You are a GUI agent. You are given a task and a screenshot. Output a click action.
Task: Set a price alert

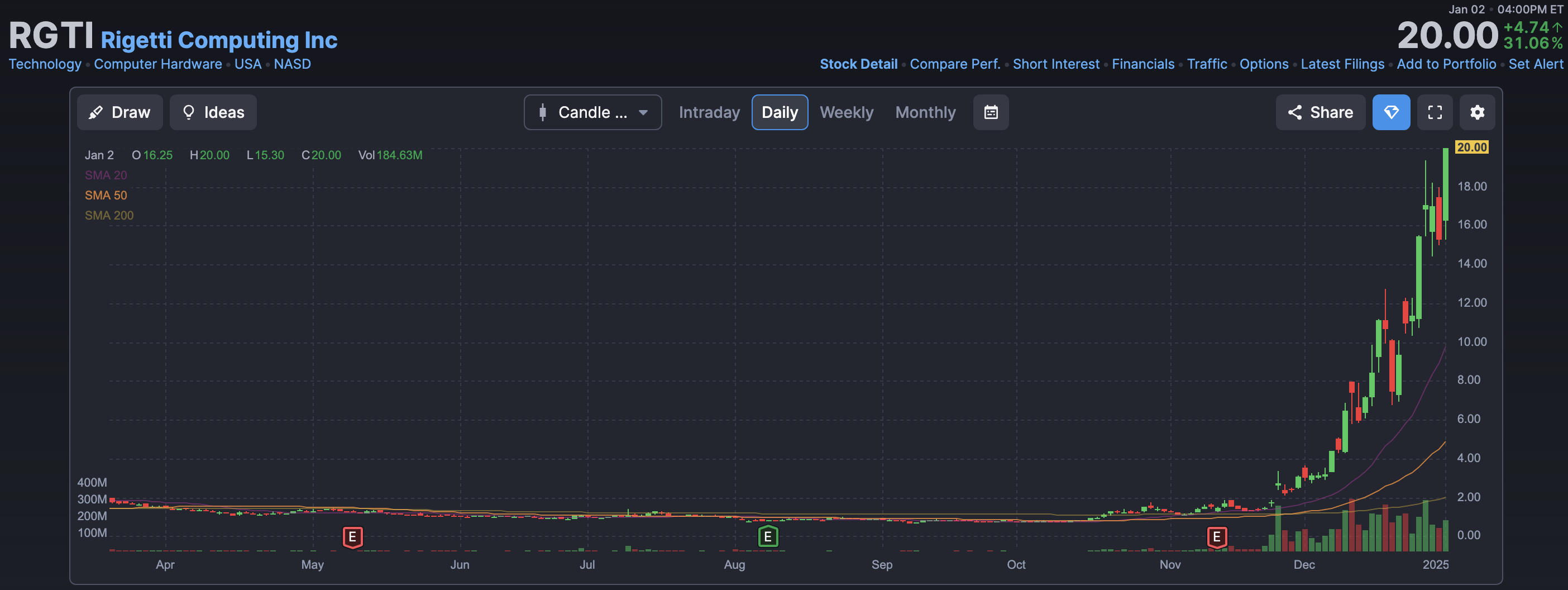coord(1536,64)
